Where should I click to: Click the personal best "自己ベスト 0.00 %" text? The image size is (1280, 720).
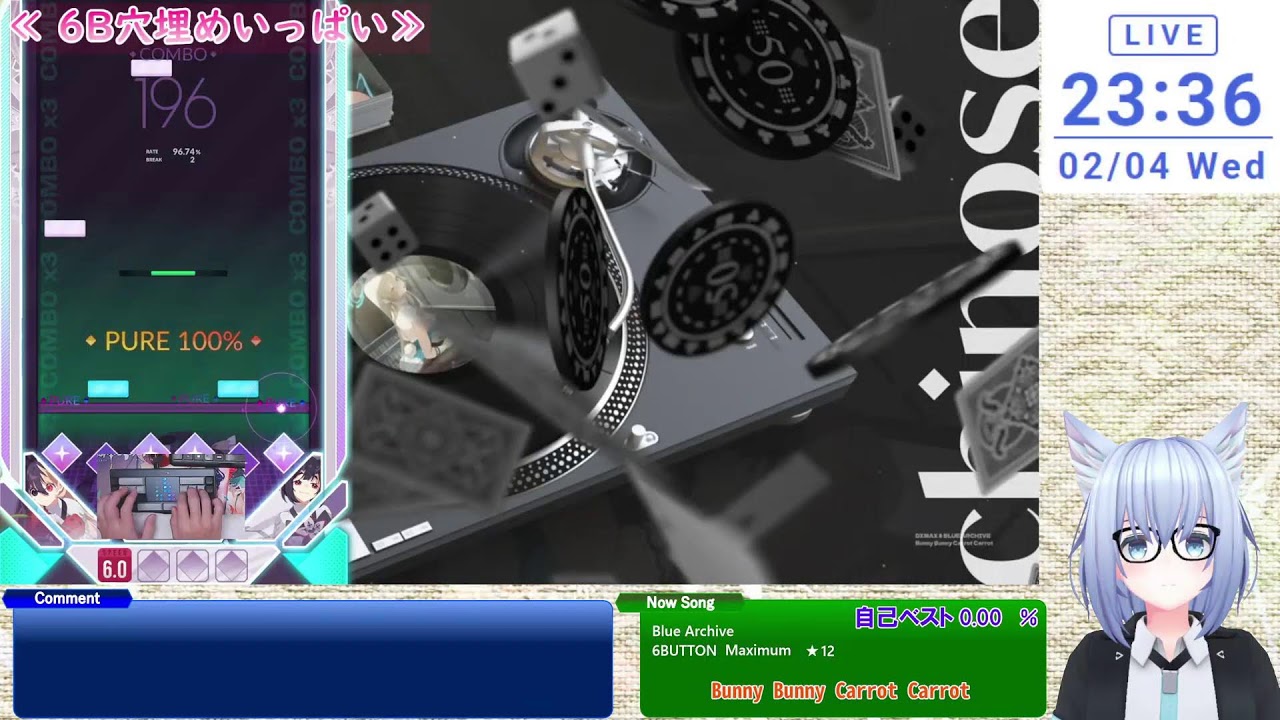point(946,618)
